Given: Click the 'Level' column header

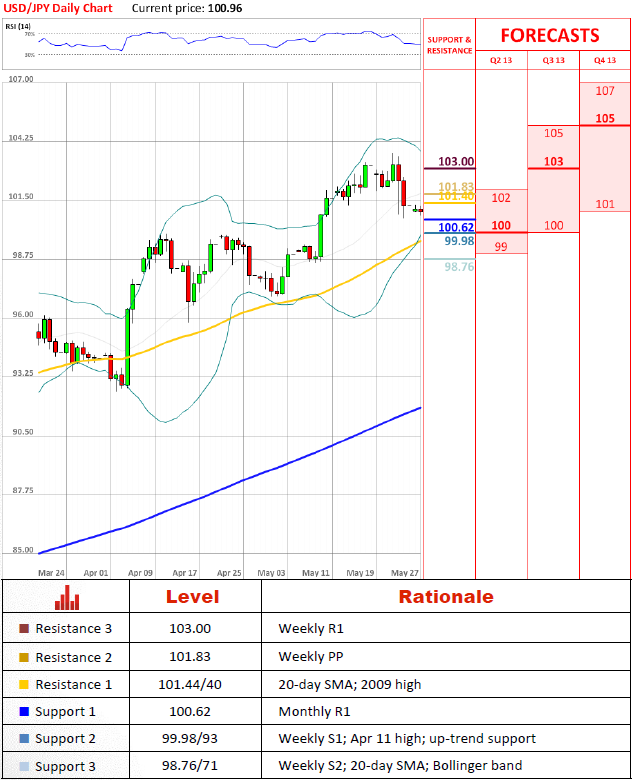Looking at the screenshot, I should [x=193, y=596].
